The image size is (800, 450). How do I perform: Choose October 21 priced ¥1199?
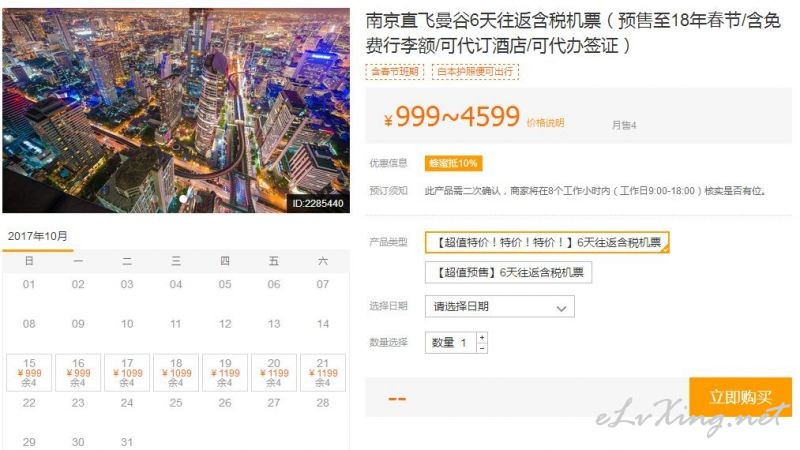[323, 372]
